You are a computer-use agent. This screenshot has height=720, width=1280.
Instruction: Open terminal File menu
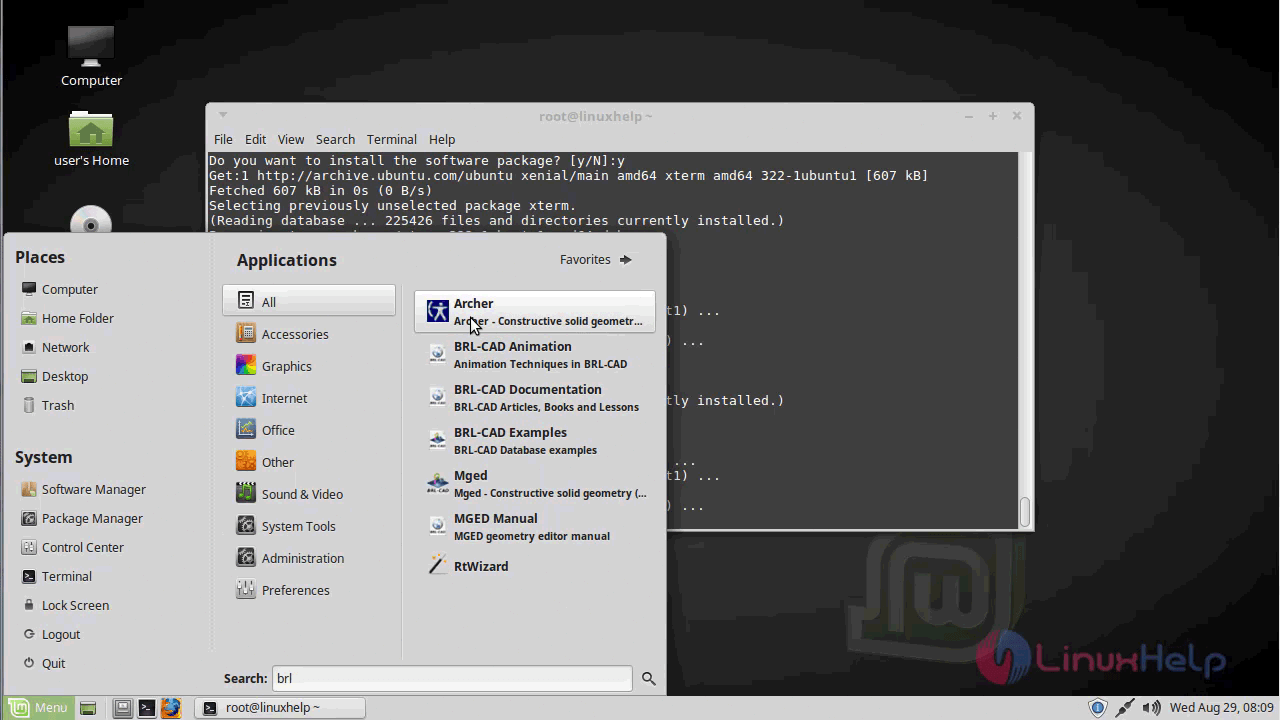223,139
